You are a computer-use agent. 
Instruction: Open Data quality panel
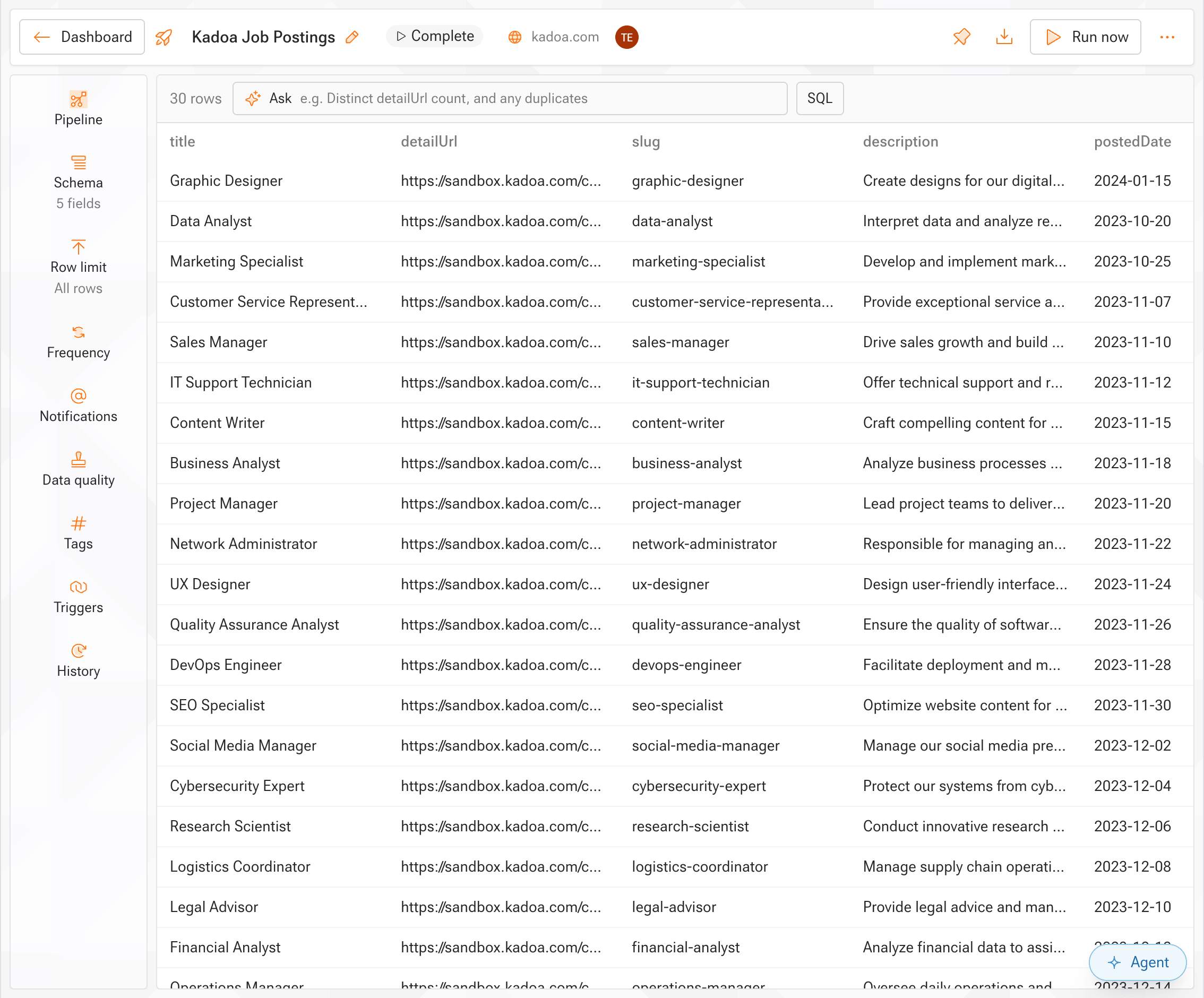tap(78, 469)
